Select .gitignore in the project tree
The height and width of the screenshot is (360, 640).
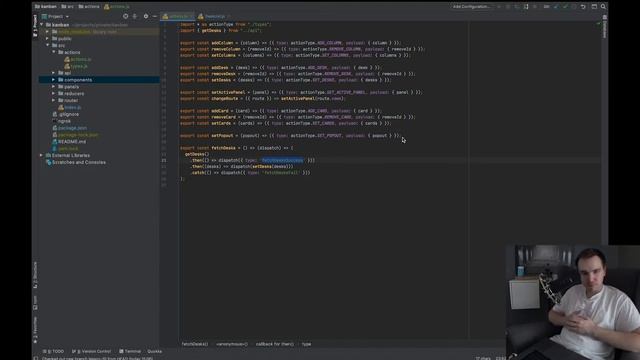pos(68,114)
